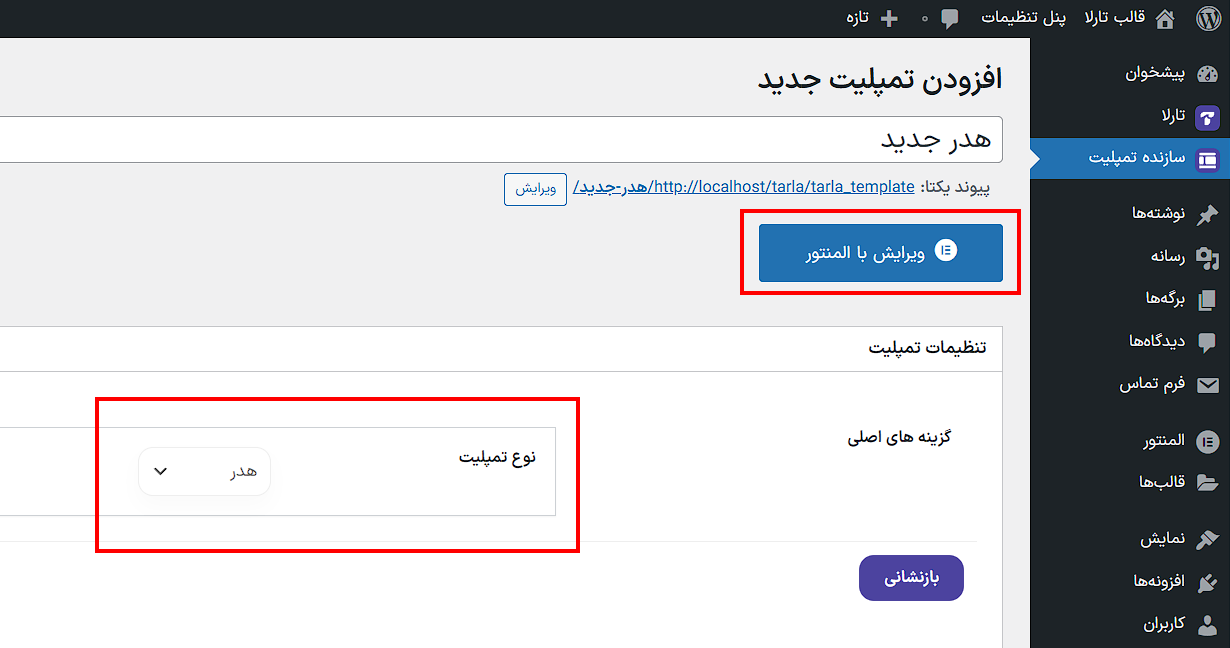Click the المنتور Elementor sidebar icon
The height and width of the screenshot is (648, 1230).
click(x=1207, y=442)
